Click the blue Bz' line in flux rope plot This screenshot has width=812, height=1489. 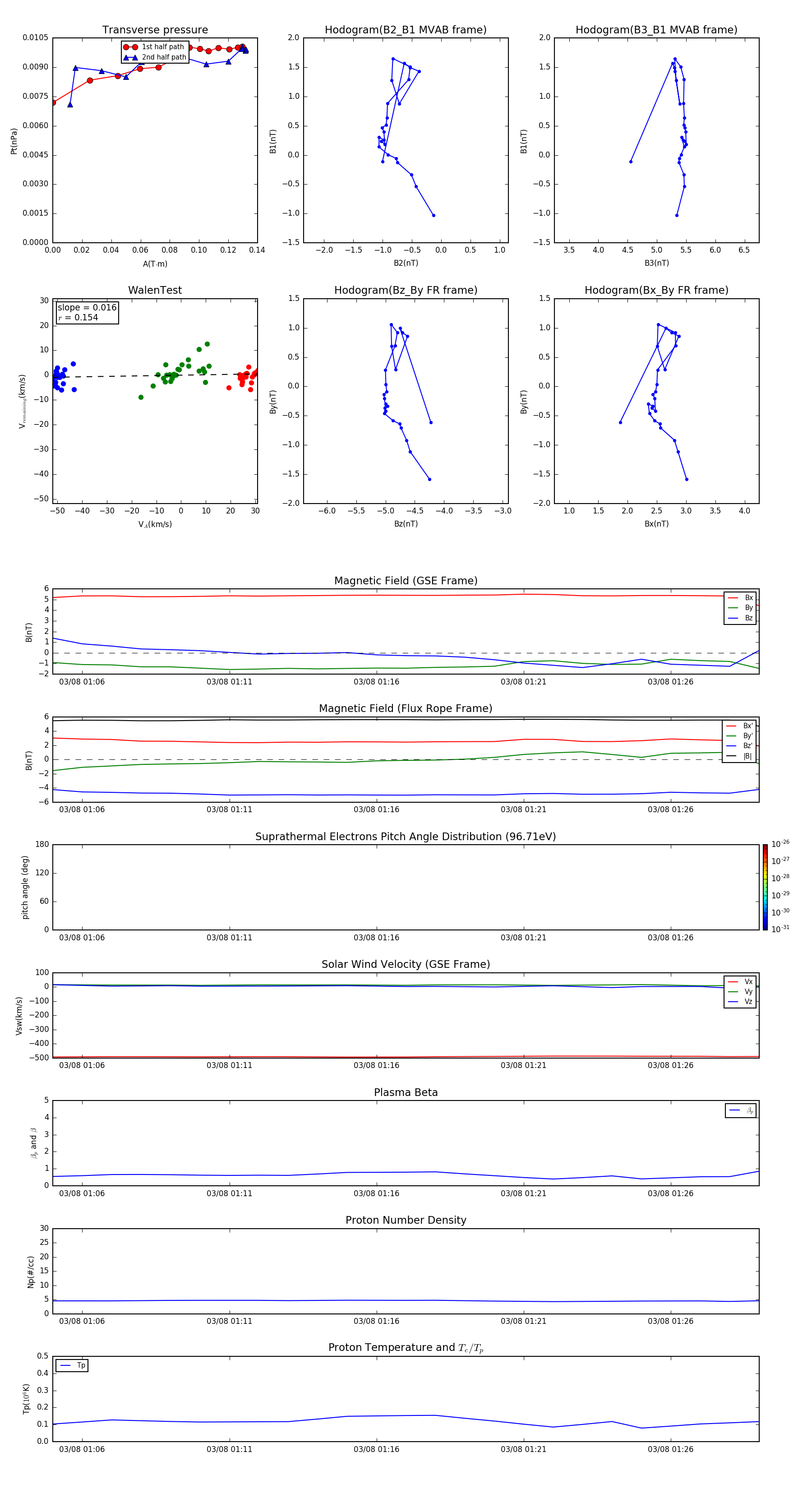click(x=406, y=795)
